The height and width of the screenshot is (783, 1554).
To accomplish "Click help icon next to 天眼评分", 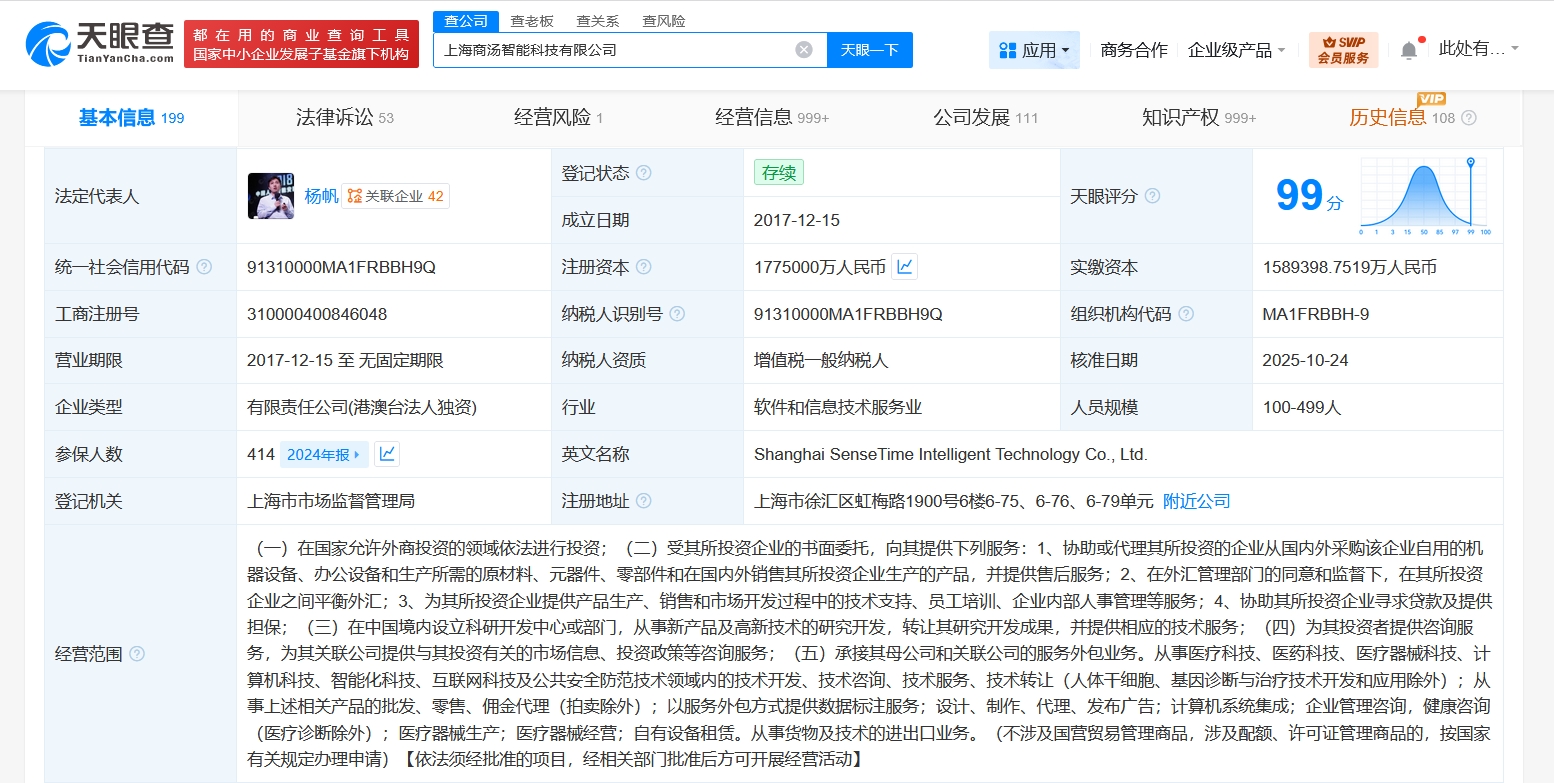I will (x=1152, y=196).
